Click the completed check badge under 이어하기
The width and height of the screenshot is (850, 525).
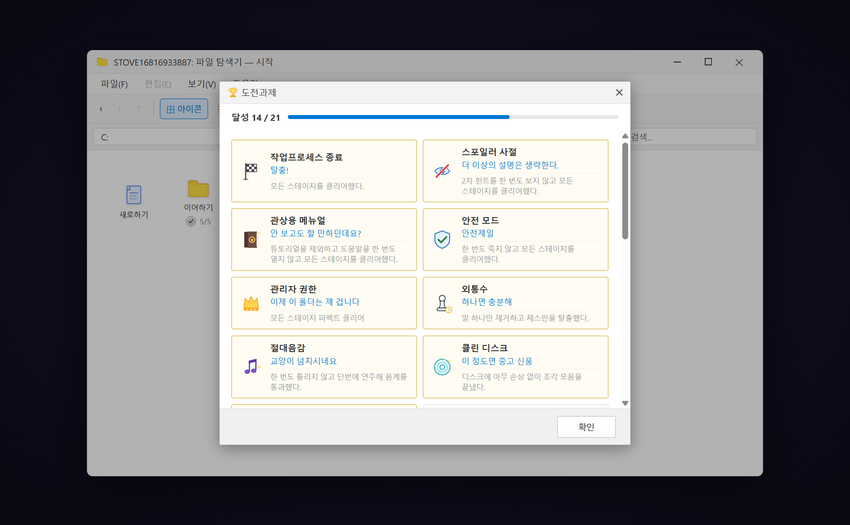tap(191, 221)
